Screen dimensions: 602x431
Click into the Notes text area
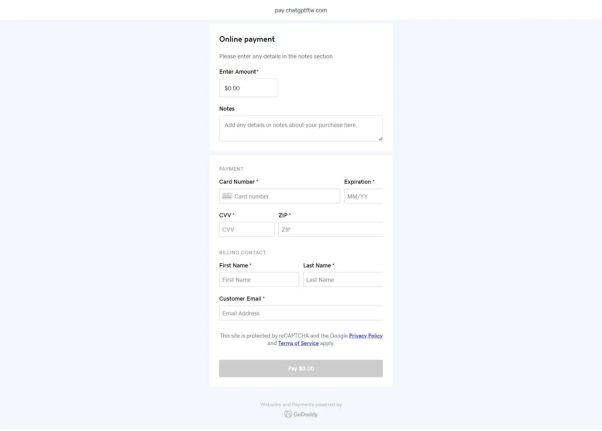(x=300, y=128)
